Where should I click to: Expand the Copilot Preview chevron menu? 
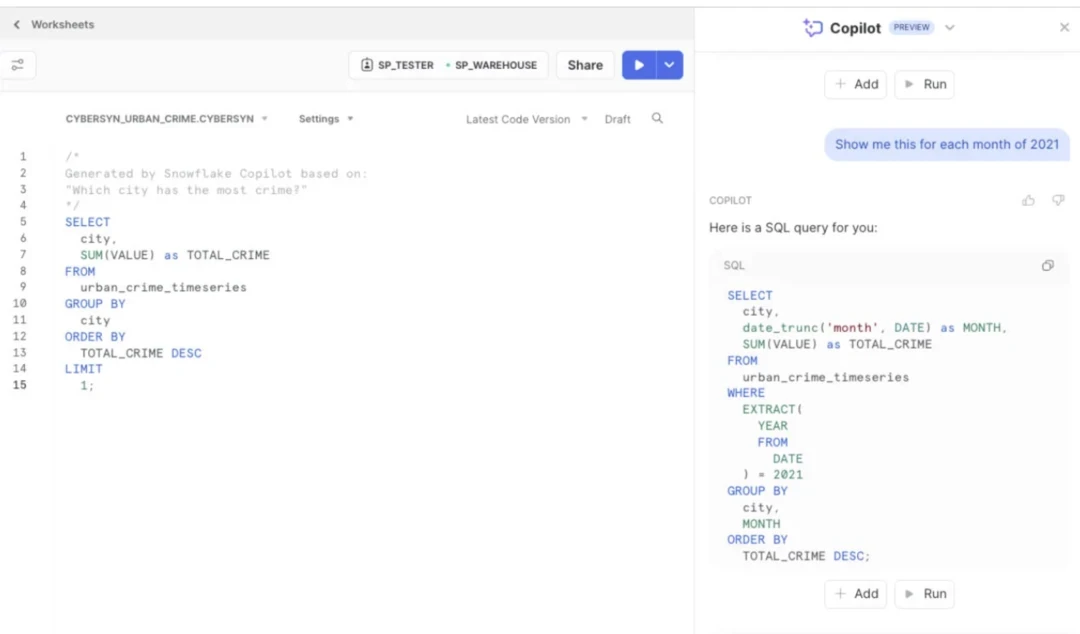pyautogui.click(x=950, y=28)
